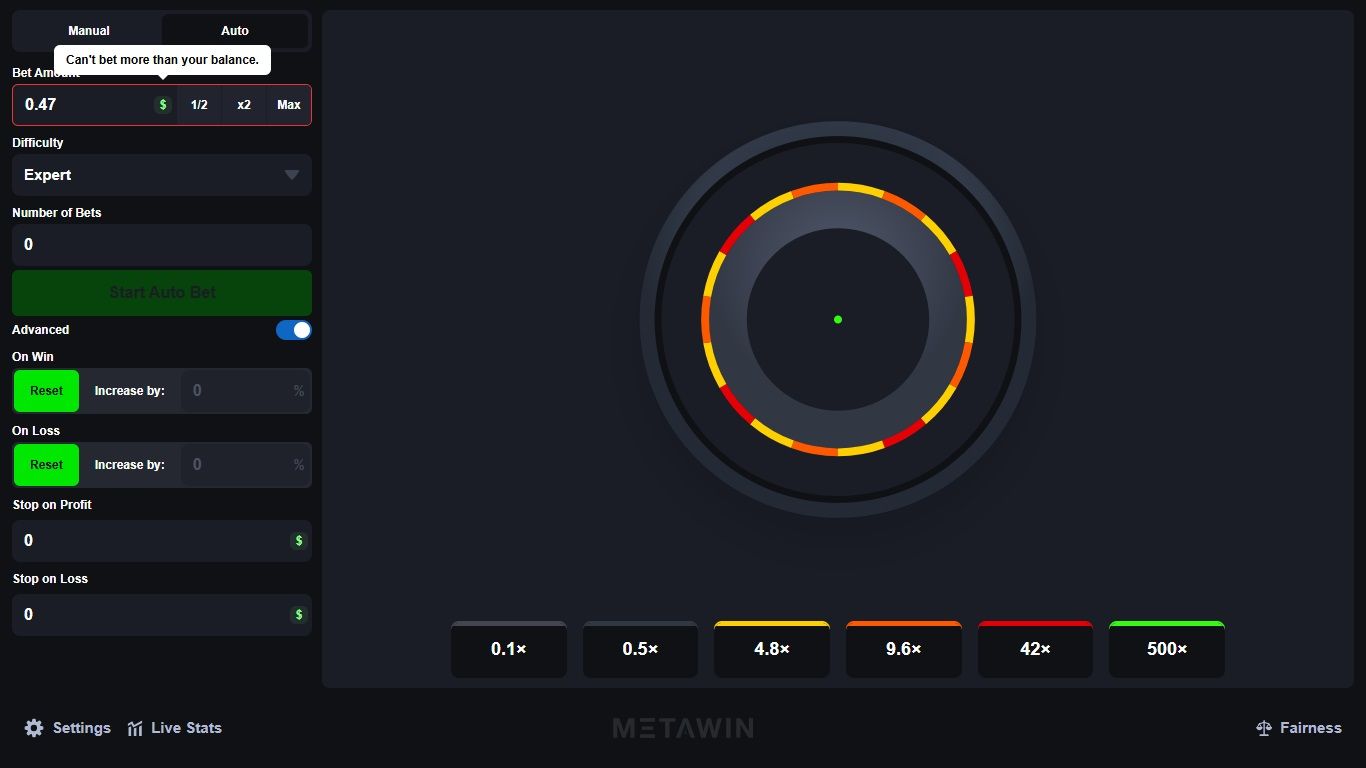Click the Fairness scales icon
Viewport: 1366px width, 768px height.
[1264, 728]
